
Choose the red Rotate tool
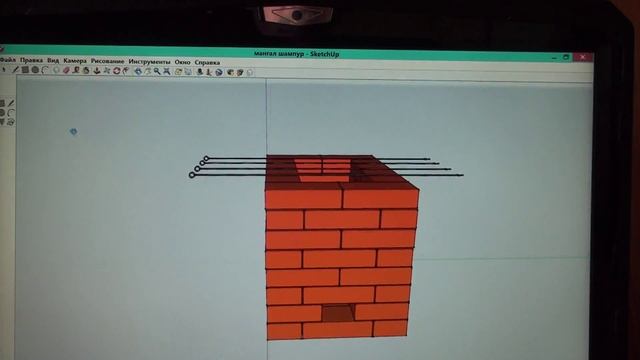(x=116, y=71)
